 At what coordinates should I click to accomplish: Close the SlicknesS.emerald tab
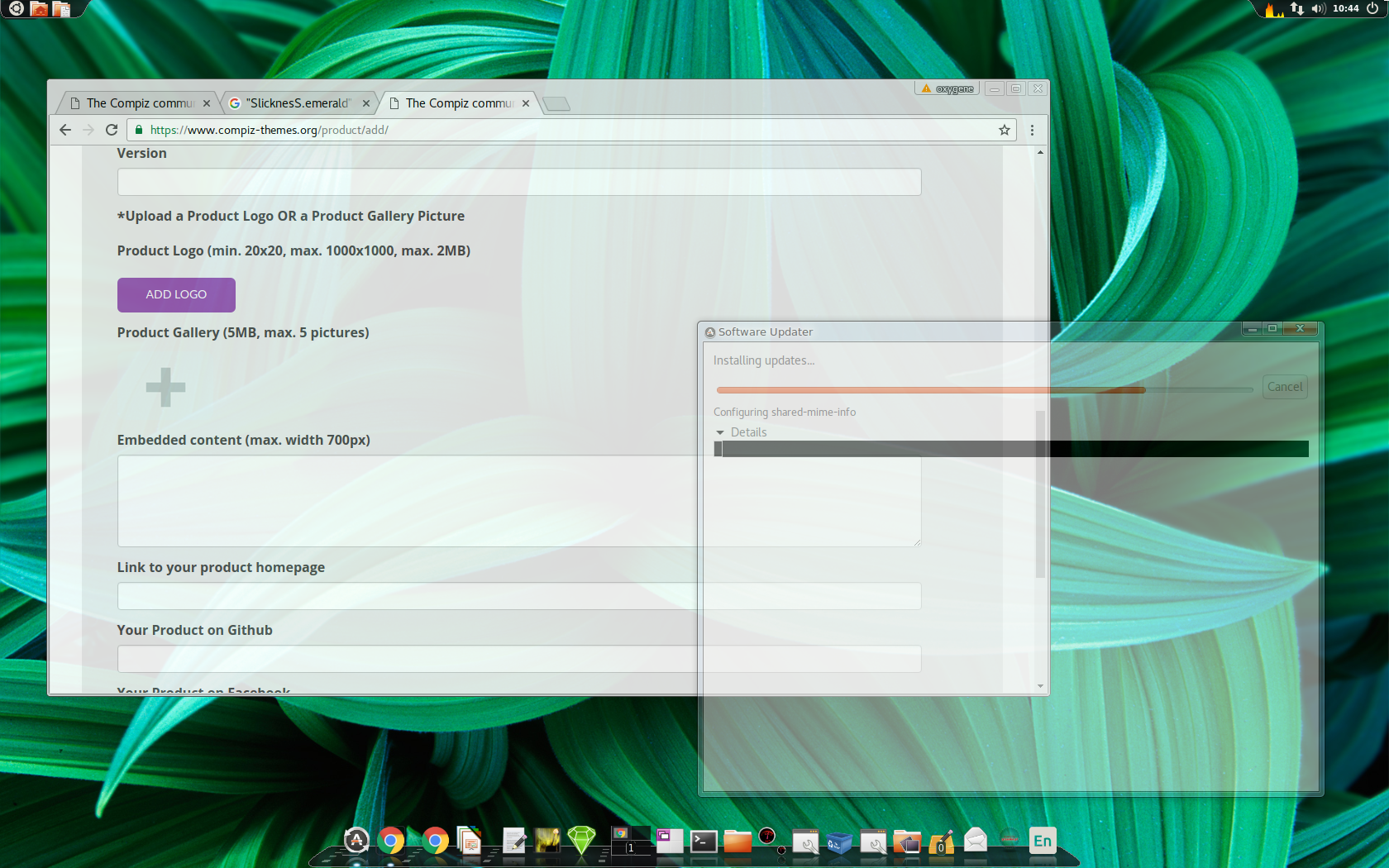tap(366, 103)
